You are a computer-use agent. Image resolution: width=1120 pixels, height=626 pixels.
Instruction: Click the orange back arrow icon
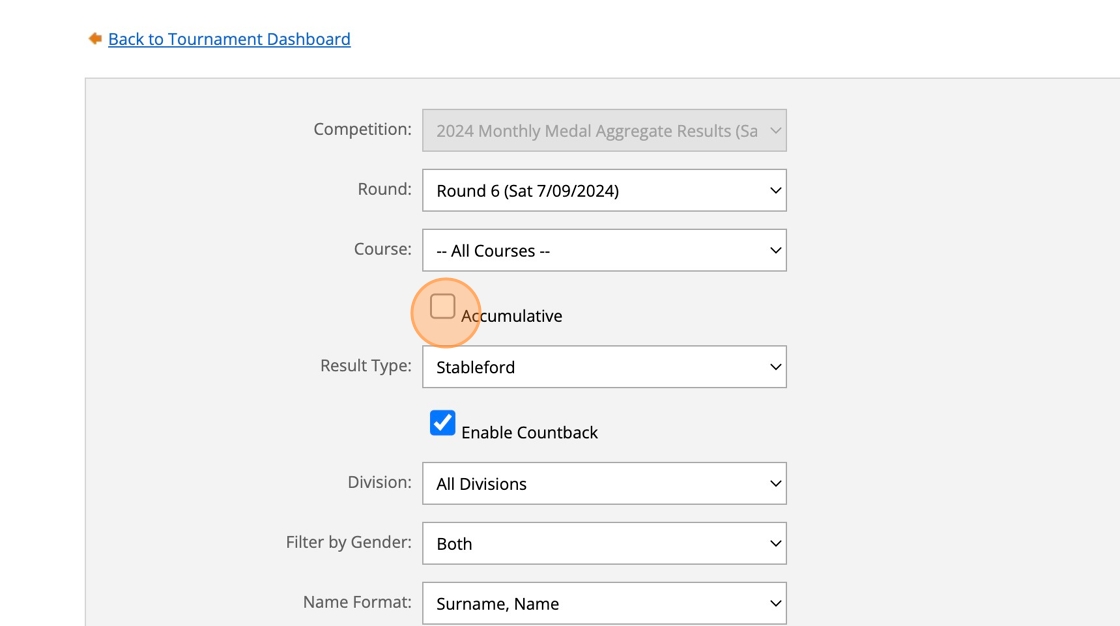pyautogui.click(x=95, y=39)
